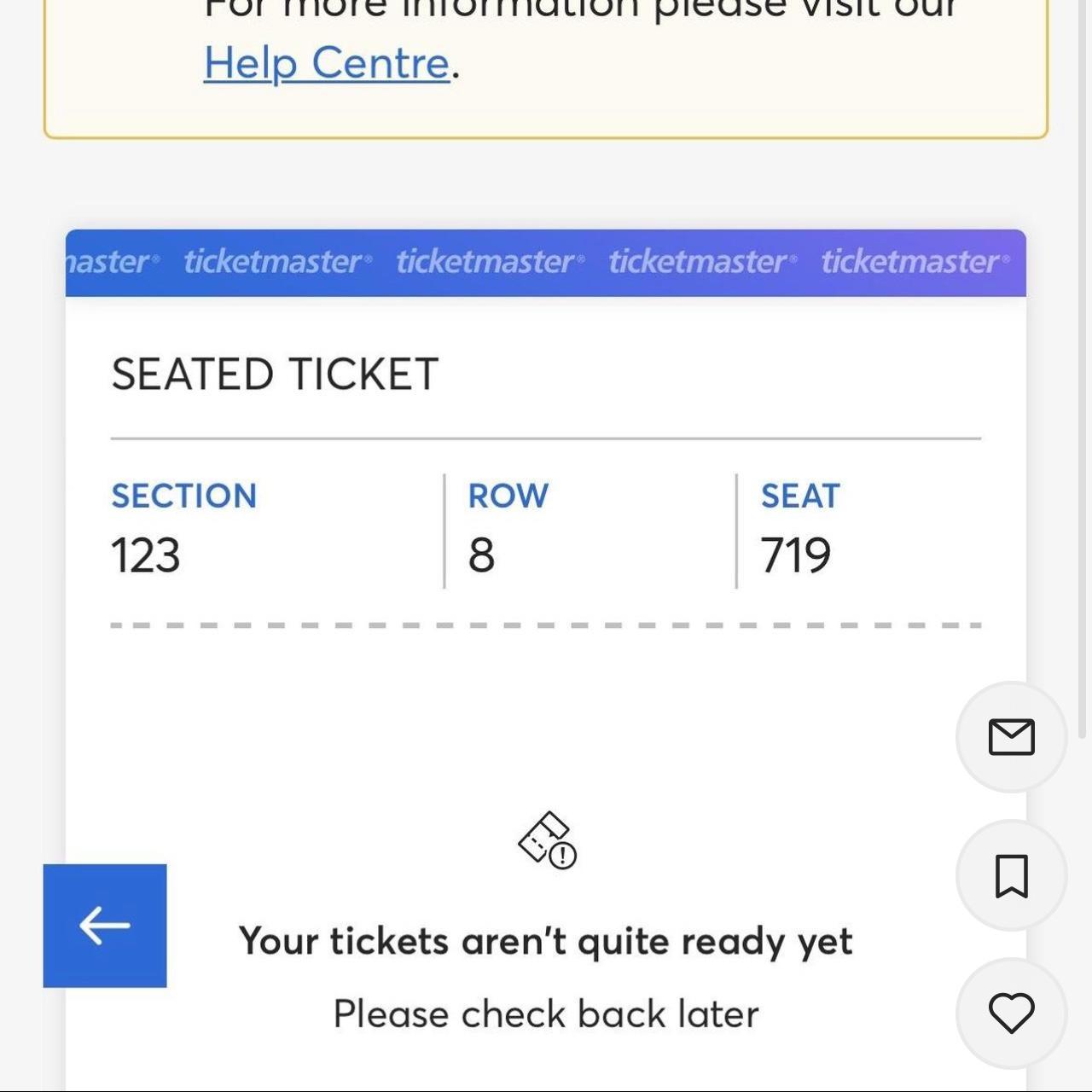Viewport: 1092px width, 1092px height.
Task: Select the divider under SEATED TICKET
Action: point(546,437)
